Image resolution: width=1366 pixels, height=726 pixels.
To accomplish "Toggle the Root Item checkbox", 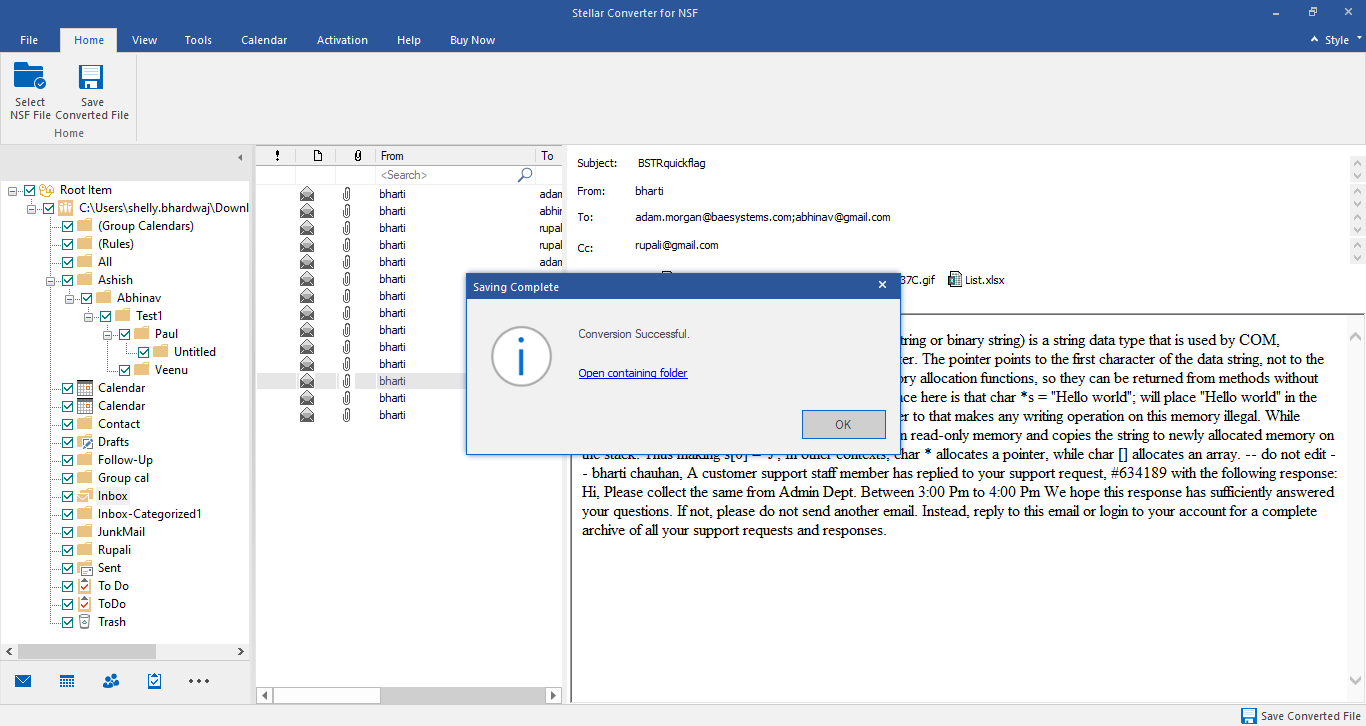I will coord(30,190).
